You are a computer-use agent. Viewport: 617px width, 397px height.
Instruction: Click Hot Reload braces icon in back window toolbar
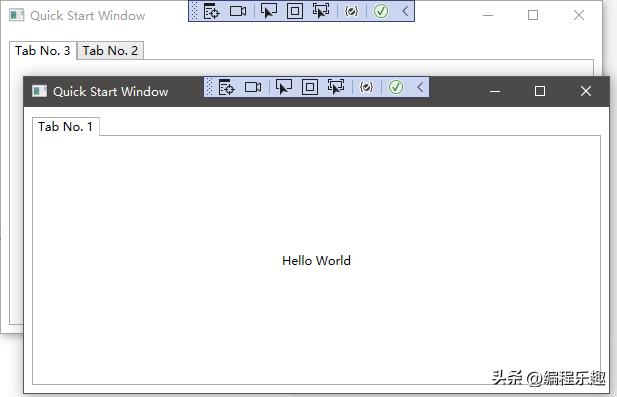point(351,11)
